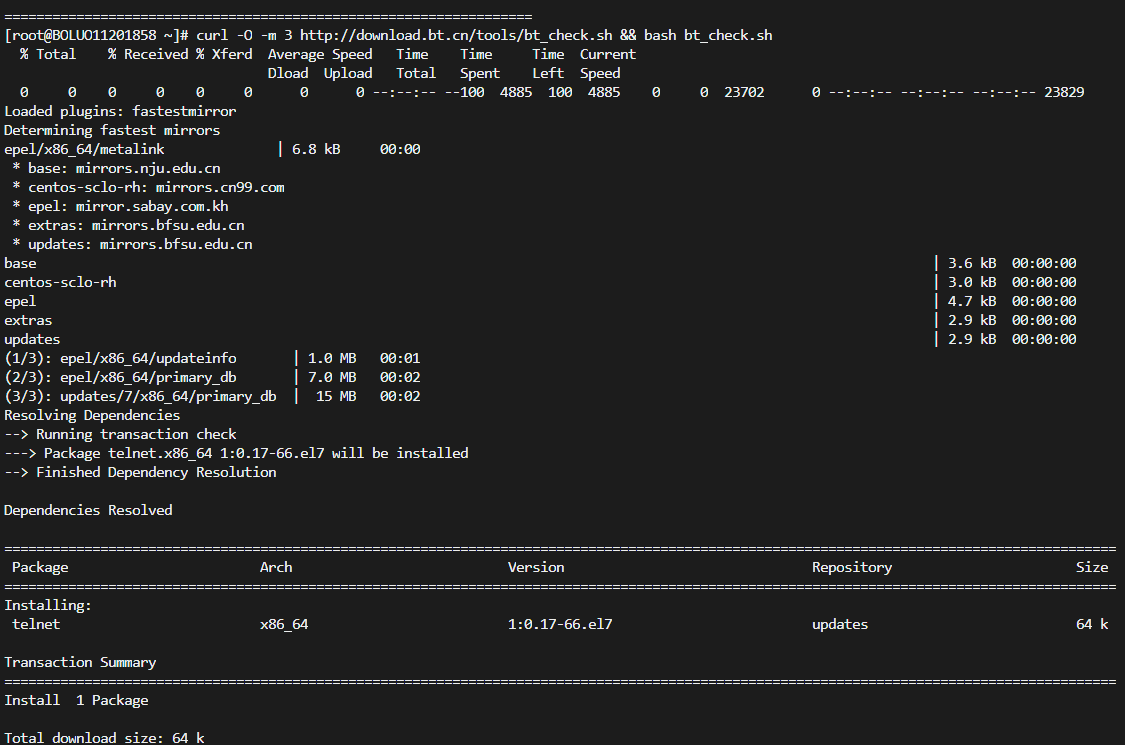Click the 'Version' table column header
The height and width of the screenshot is (745, 1125).
536,568
